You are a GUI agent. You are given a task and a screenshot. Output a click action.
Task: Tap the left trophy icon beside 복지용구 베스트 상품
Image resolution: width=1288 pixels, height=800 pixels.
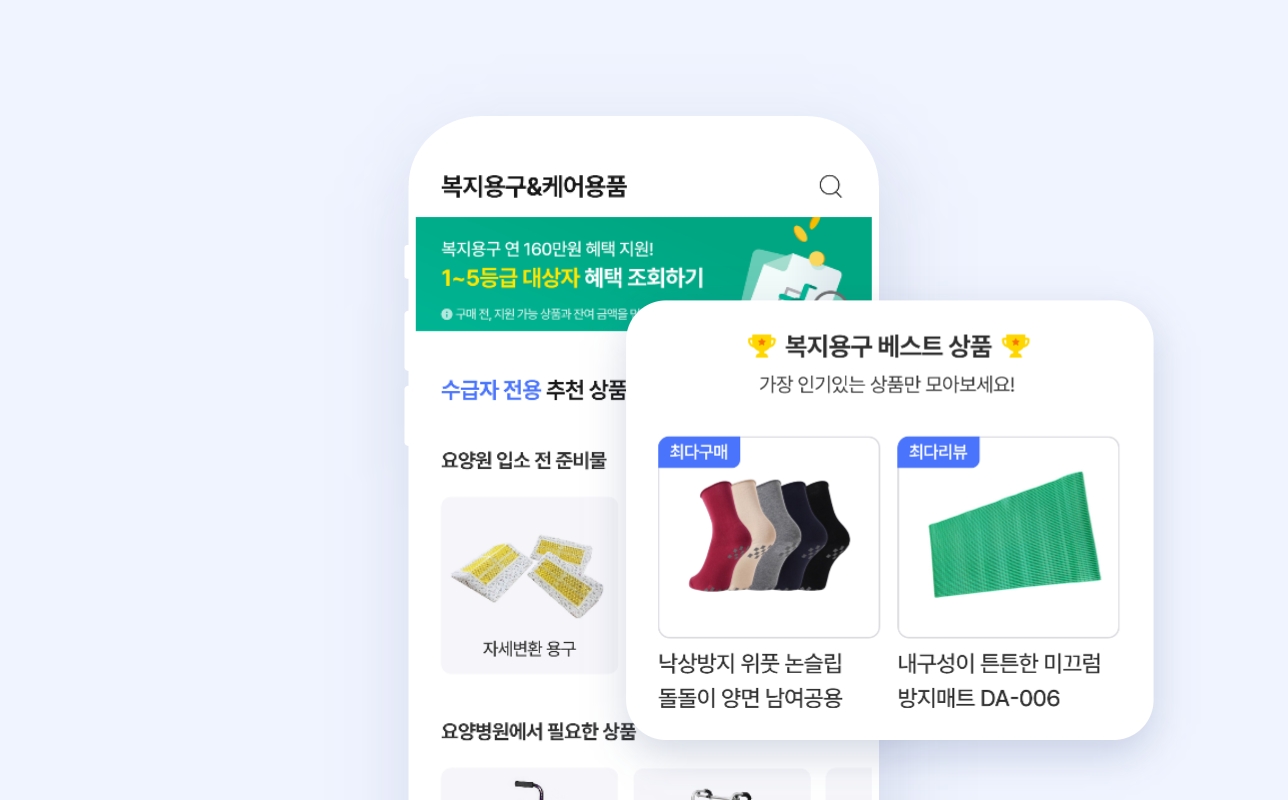tap(762, 346)
